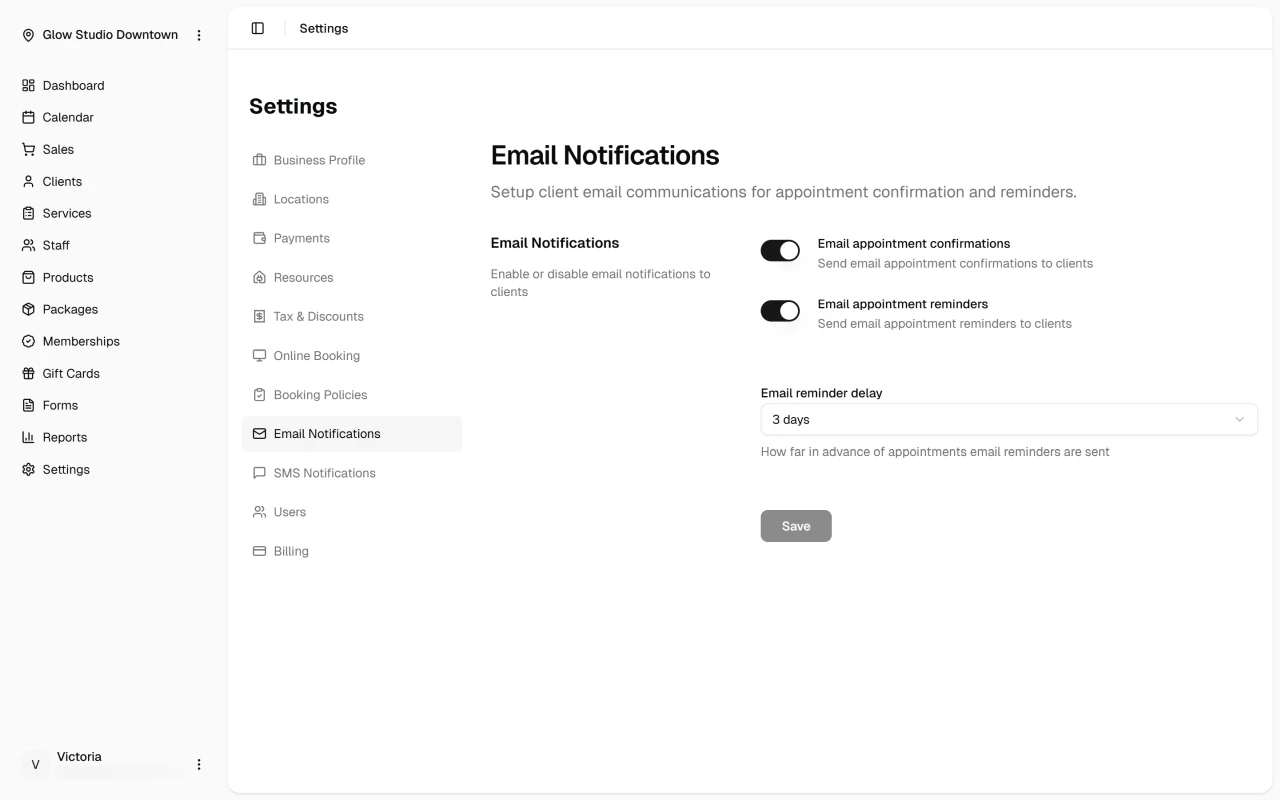
Task: Open Services in the sidebar
Action: coord(113,213)
